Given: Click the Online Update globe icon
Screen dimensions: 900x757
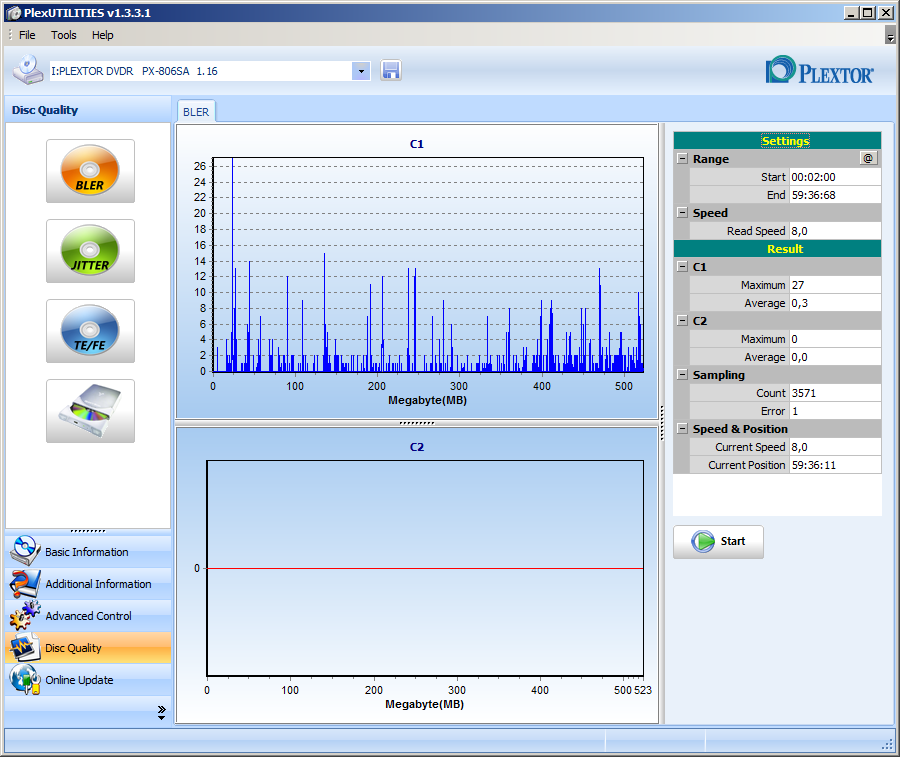Looking at the screenshot, I should 24,680.
